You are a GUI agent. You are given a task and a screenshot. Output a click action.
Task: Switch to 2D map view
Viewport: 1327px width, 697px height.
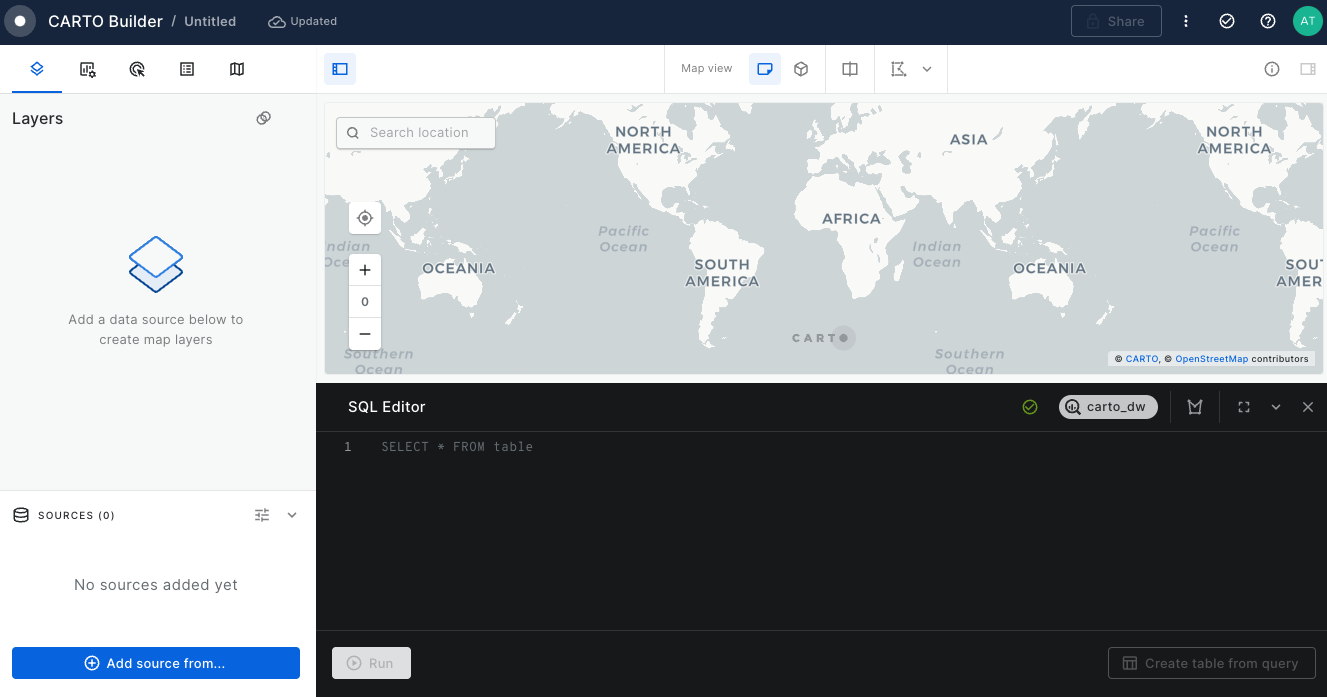click(x=765, y=69)
